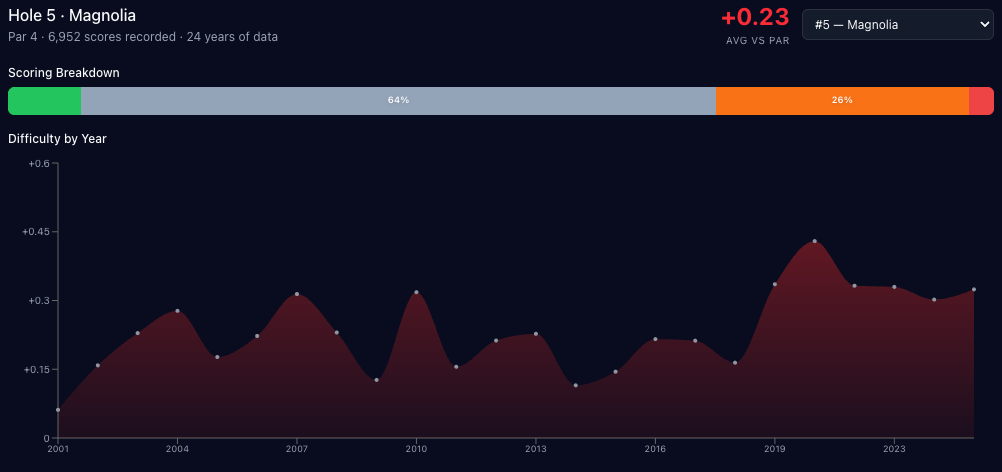
Task: Select the red segment at bar end
Action: coord(980,101)
